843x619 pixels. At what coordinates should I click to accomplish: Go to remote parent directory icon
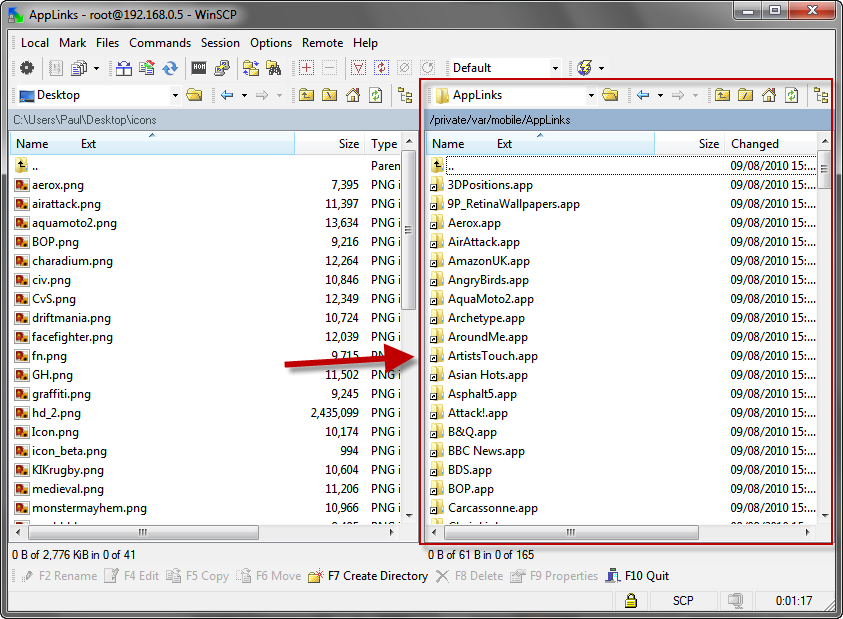[x=723, y=95]
